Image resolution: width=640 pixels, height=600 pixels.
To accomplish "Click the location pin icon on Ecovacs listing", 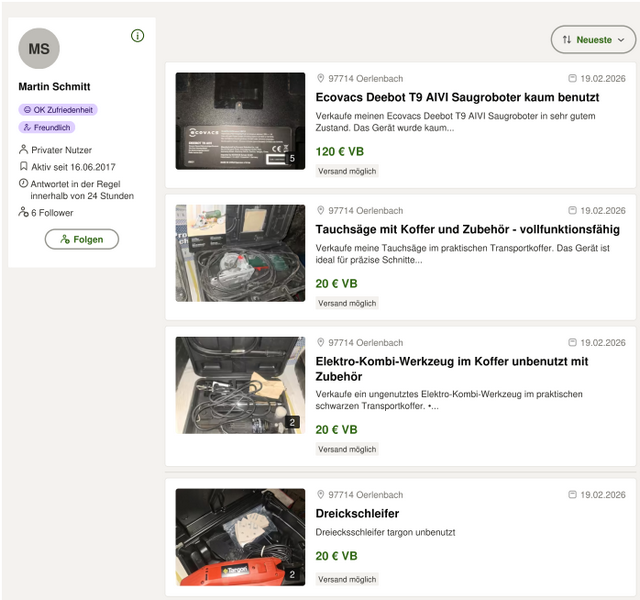I will [x=321, y=78].
